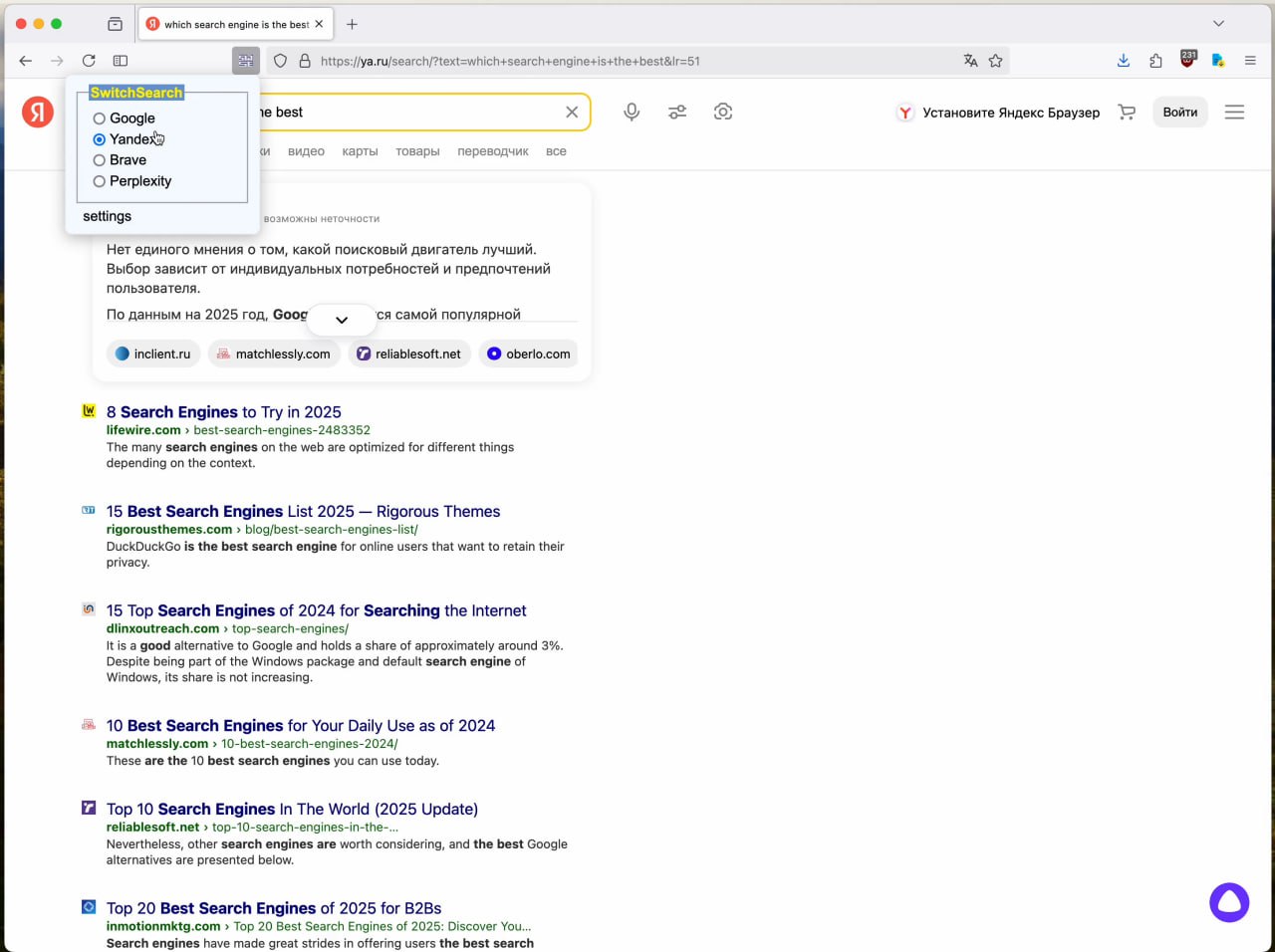Click the lifewire.com domain link
The height and width of the screenshot is (952, 1275).
tap(143, 430)
